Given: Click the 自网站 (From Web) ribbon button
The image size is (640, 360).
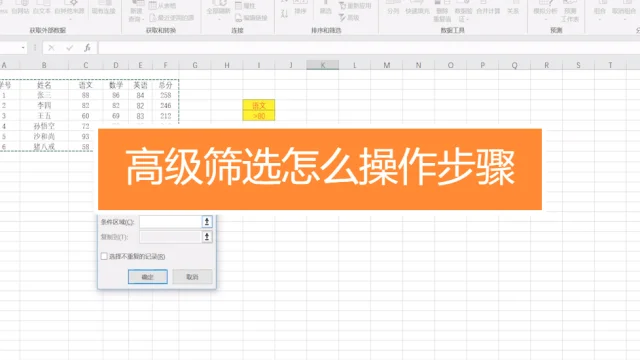Looking at the screenshot, I should pyautogui.click(x=20, y=7).
